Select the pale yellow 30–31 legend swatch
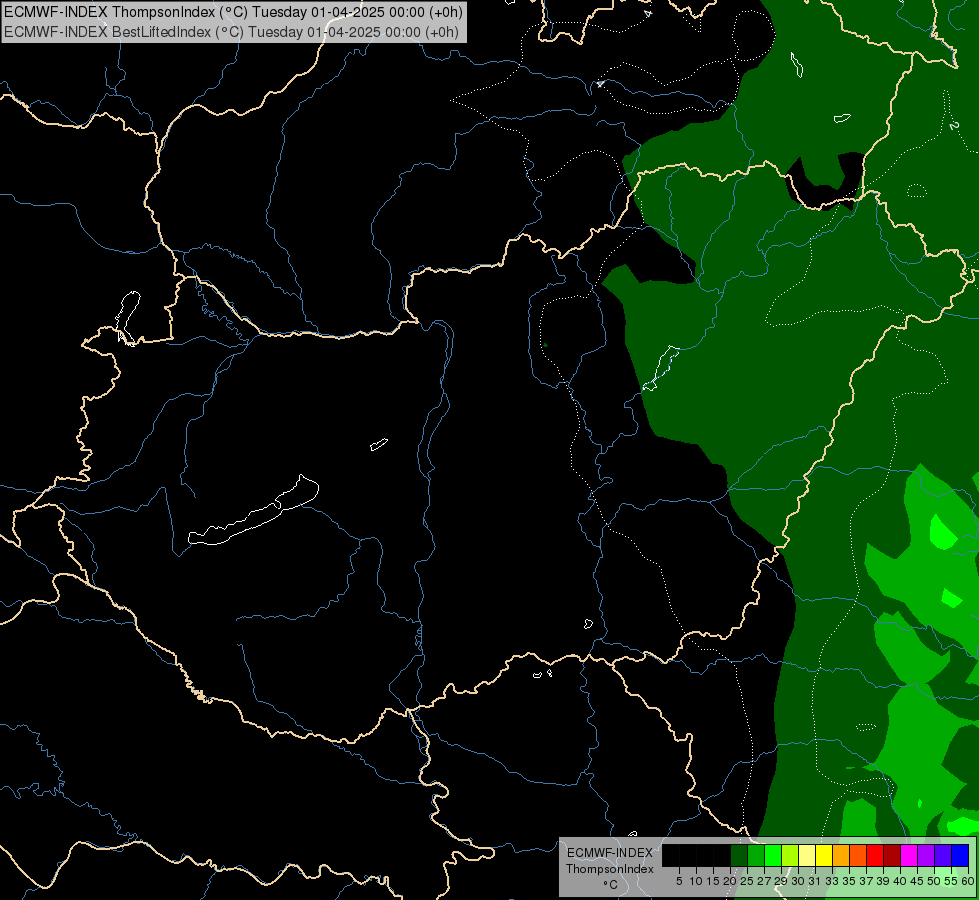 coord(807,855)
